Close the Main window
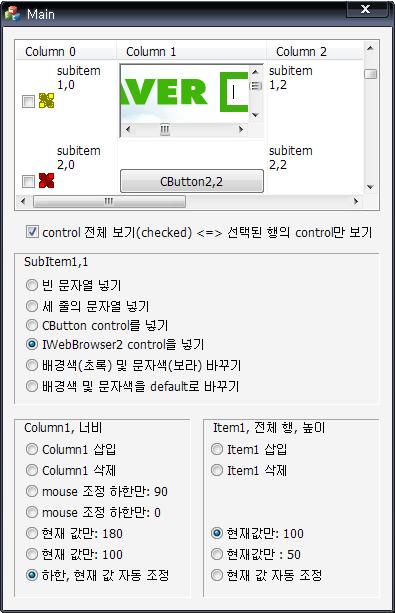The image size is (395, 613). tap(365, 9)
